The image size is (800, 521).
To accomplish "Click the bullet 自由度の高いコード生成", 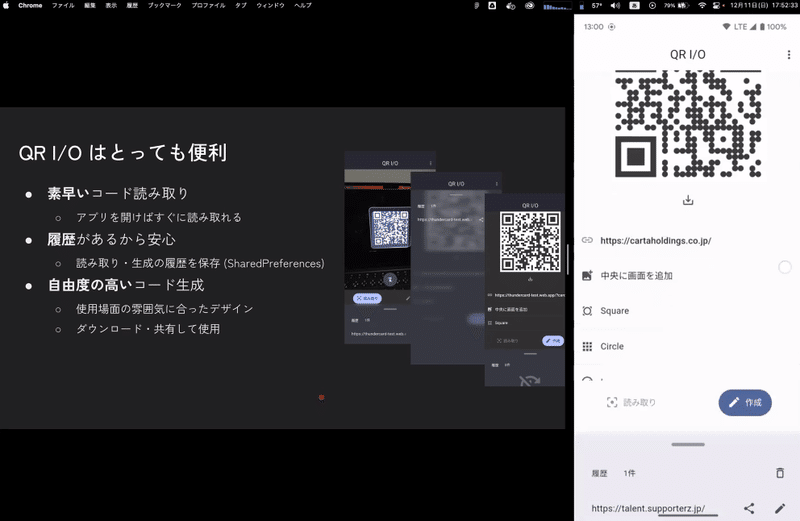I will [x=126, y=285].
